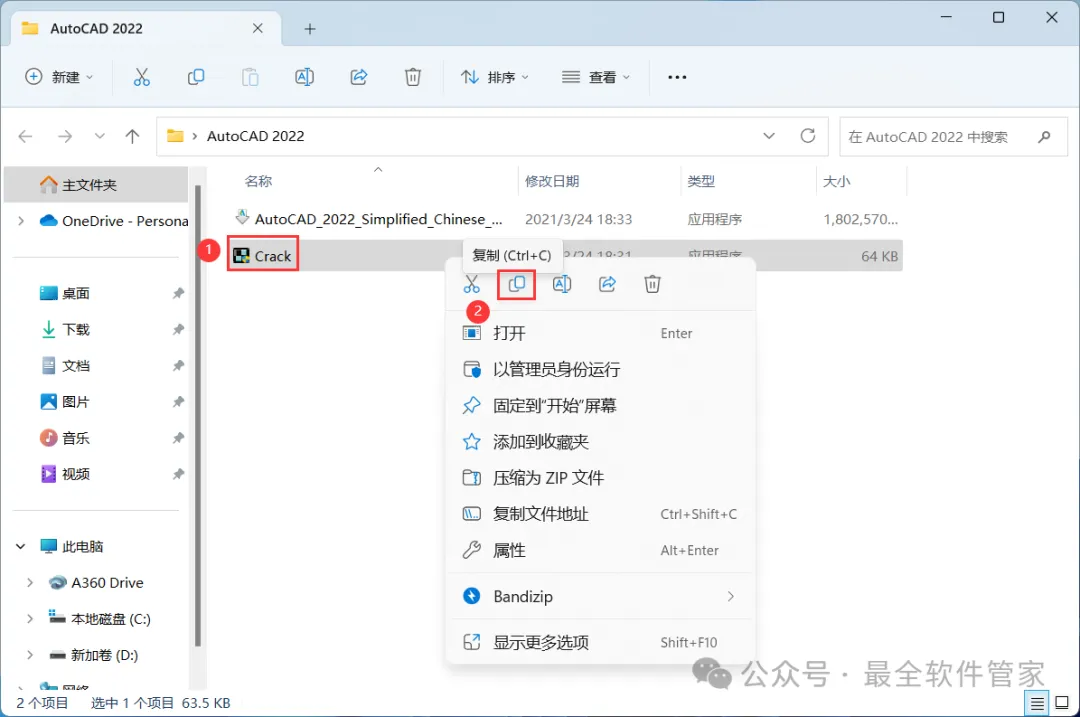1080x717 pixels.
Task: Expand OneDrive - Personal tree node
Action: click(21, 221)
